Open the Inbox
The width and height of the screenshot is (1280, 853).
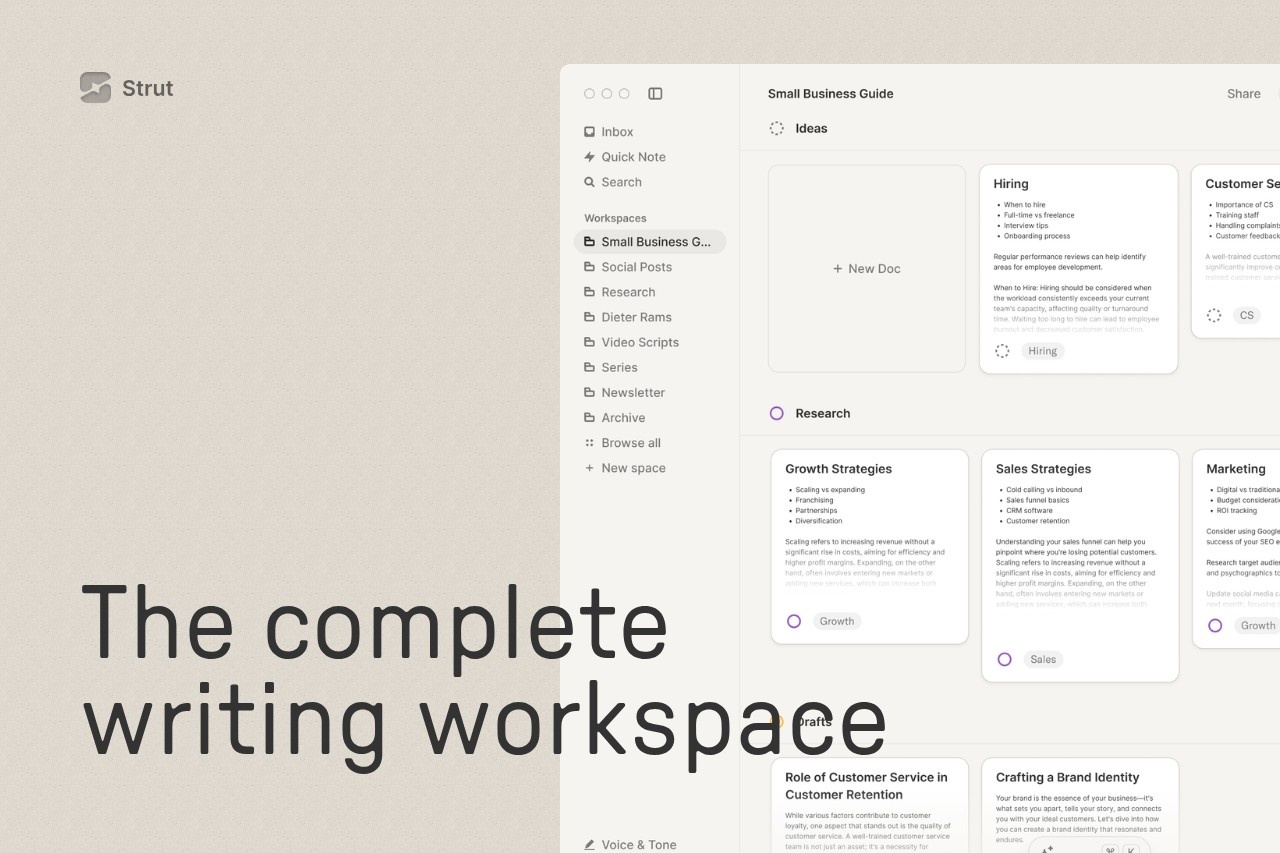tap(617, 132)
